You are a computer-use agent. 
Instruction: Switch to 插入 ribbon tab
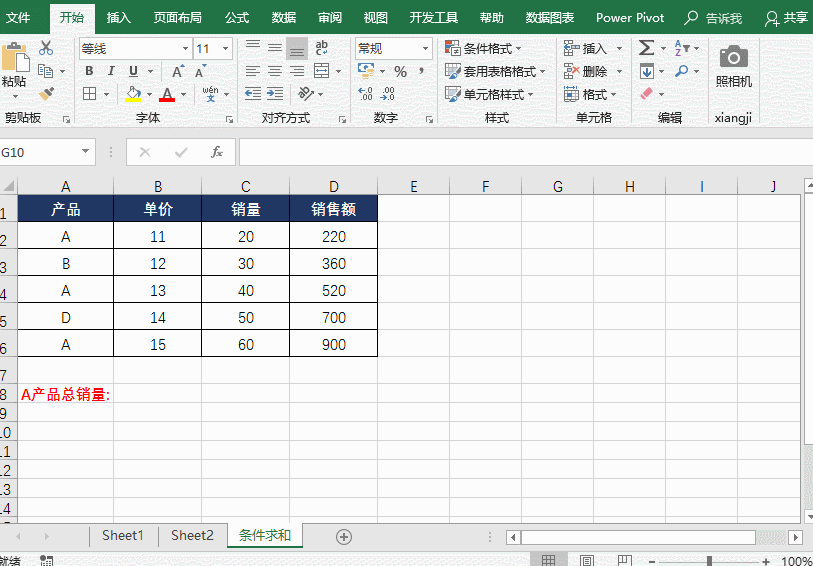(119, 18)
